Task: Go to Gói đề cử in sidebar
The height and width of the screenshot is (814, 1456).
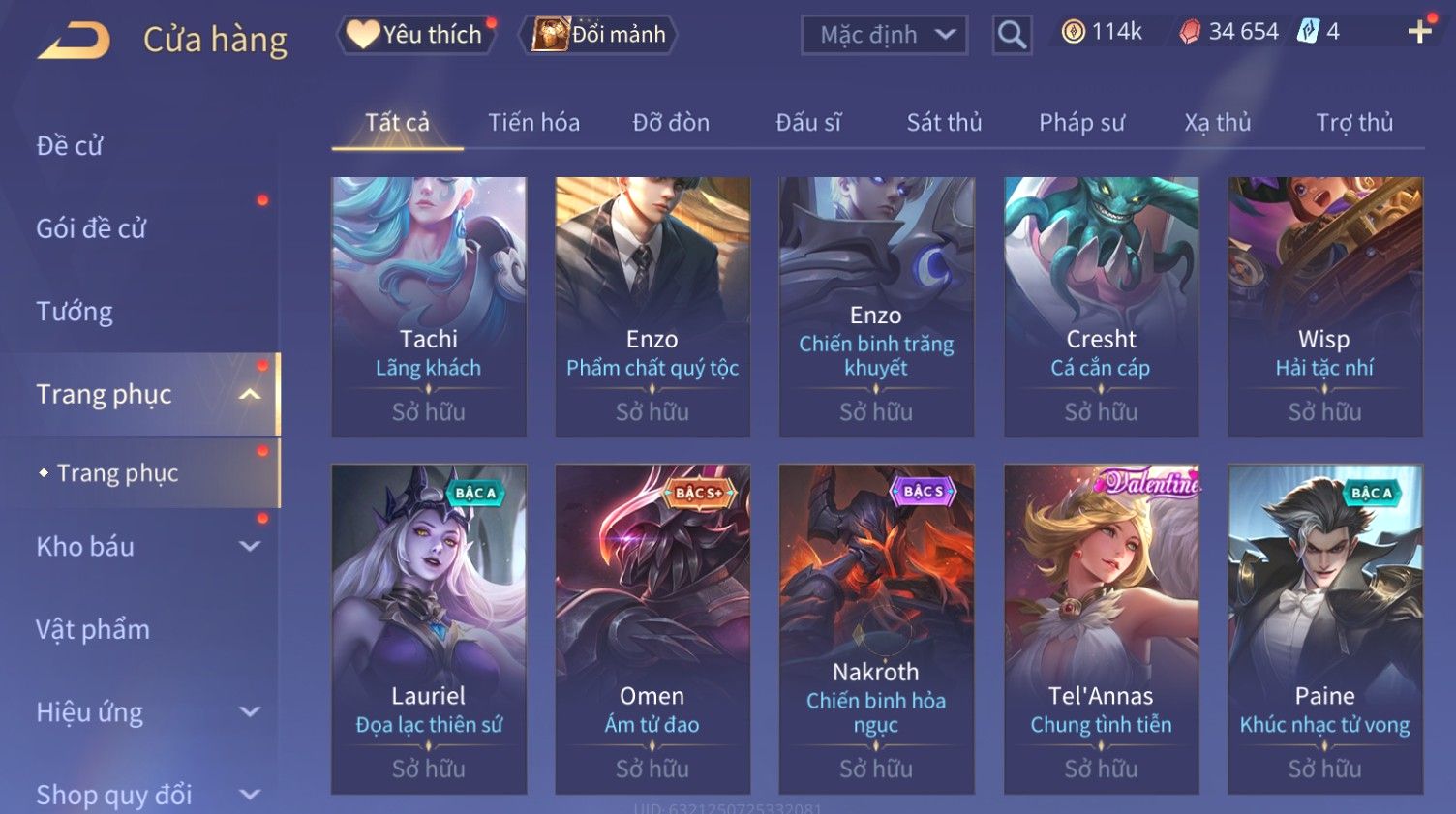Action: [x=91, y=228]
